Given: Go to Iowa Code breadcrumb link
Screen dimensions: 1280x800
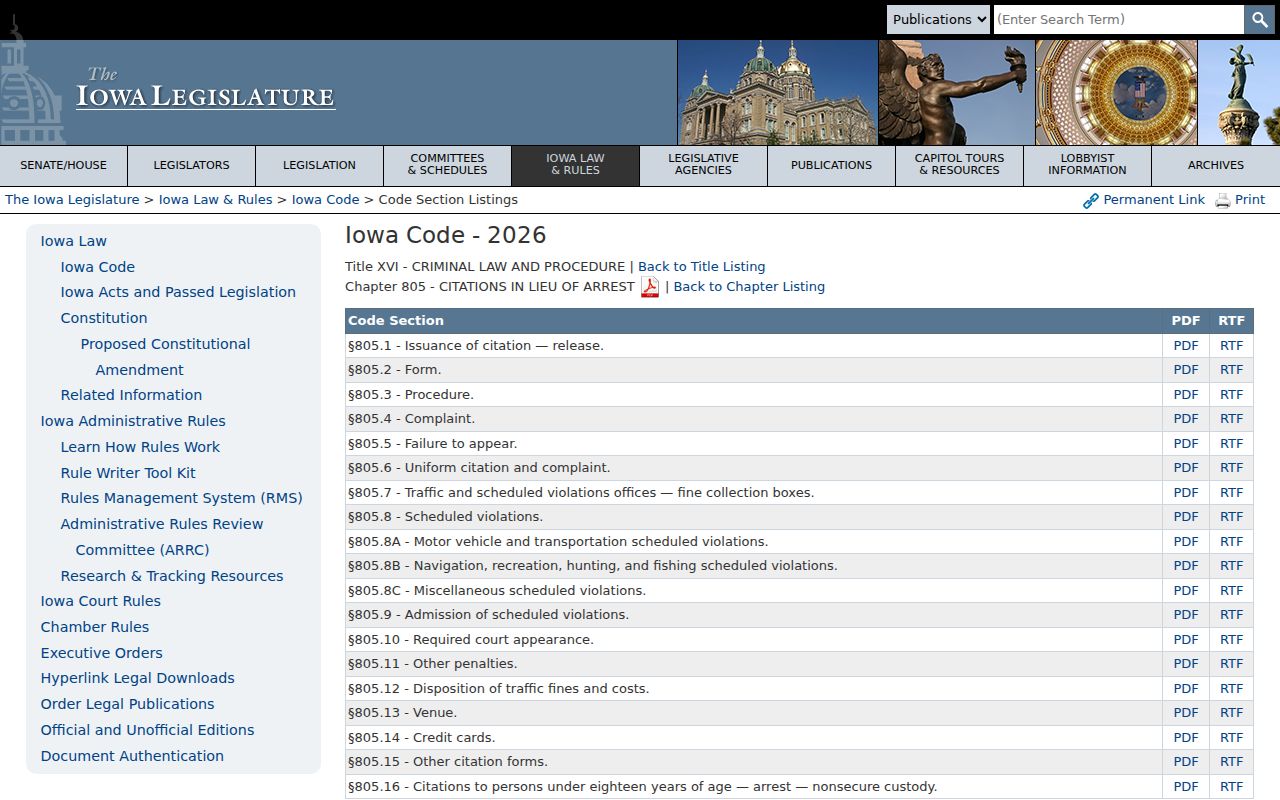Looking at the screenshot, I should (x=325, y=200).
